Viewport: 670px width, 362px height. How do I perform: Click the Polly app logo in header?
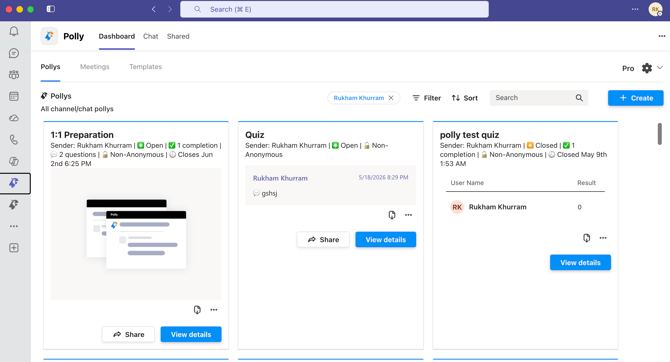point(49,36)
